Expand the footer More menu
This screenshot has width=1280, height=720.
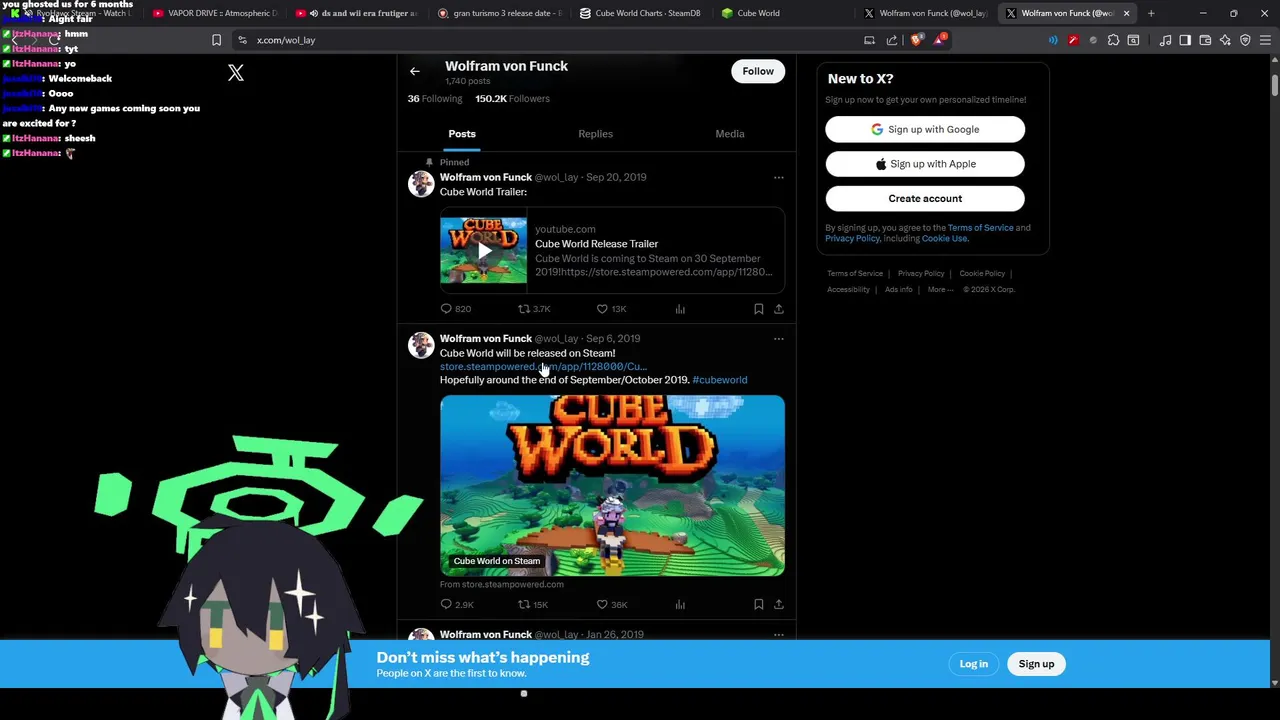(940, 290)
